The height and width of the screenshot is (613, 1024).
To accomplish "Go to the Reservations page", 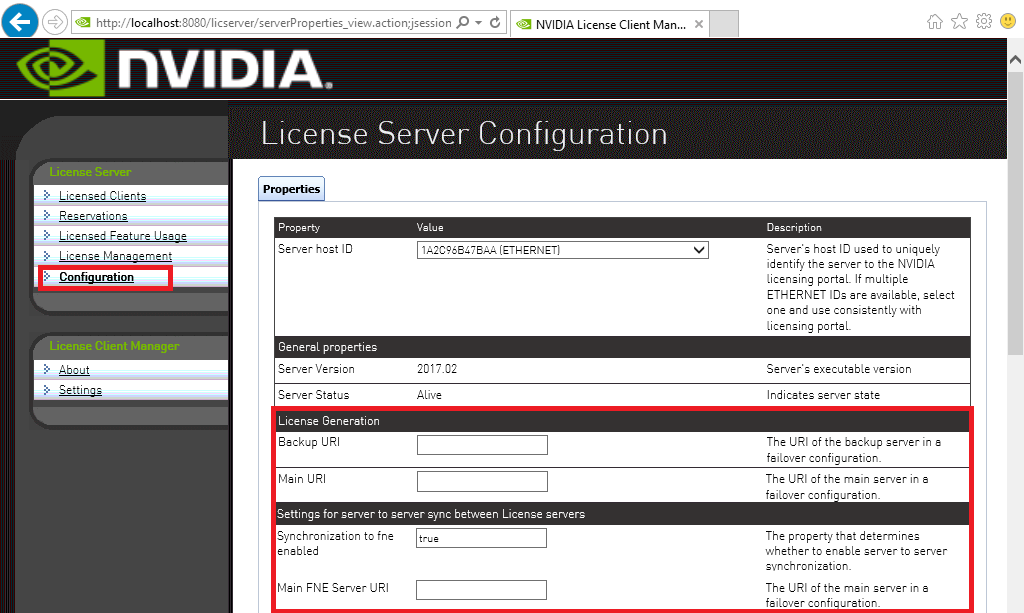I will click(95, 215).
